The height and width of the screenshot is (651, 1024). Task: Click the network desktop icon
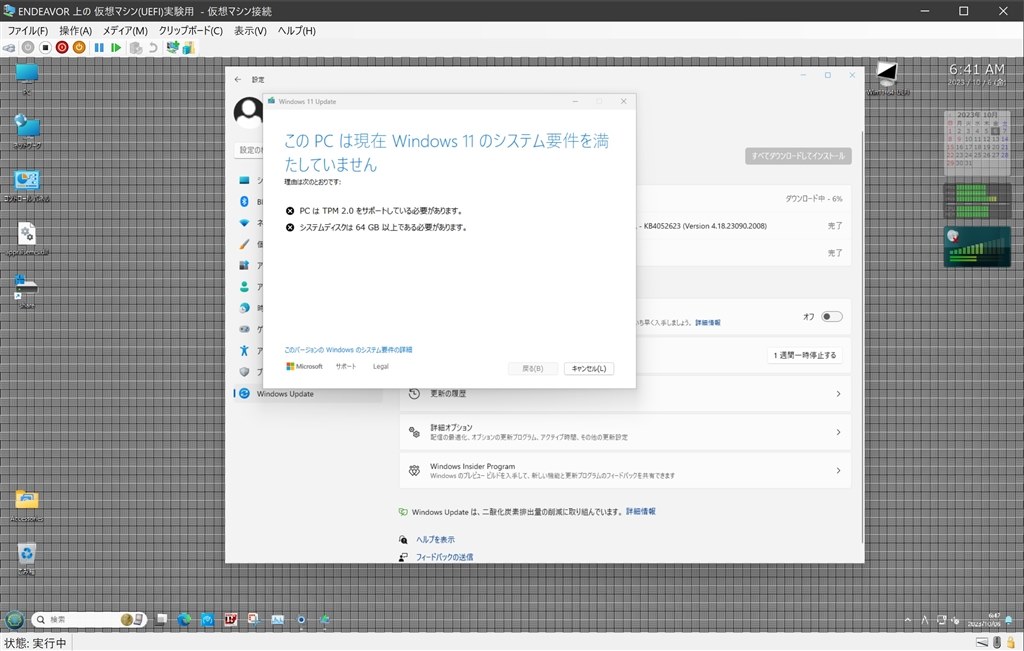coord(27,132)
